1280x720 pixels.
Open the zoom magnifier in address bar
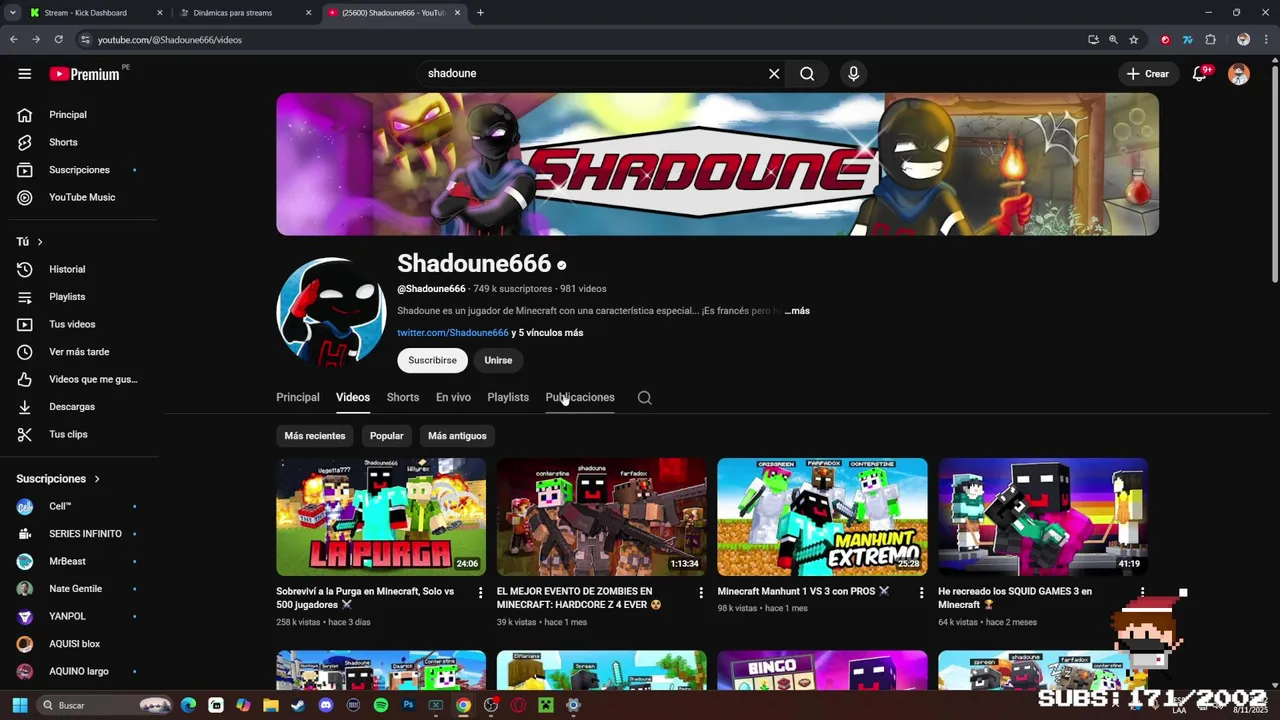(1113, 40)
